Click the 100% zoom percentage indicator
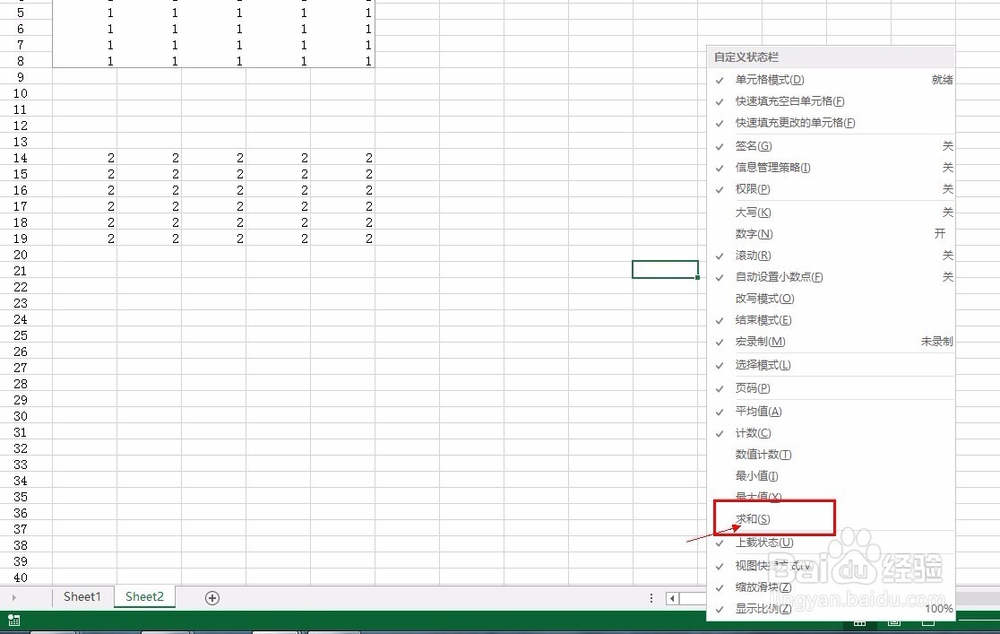1000x634 pixels. tap(939, 609)
